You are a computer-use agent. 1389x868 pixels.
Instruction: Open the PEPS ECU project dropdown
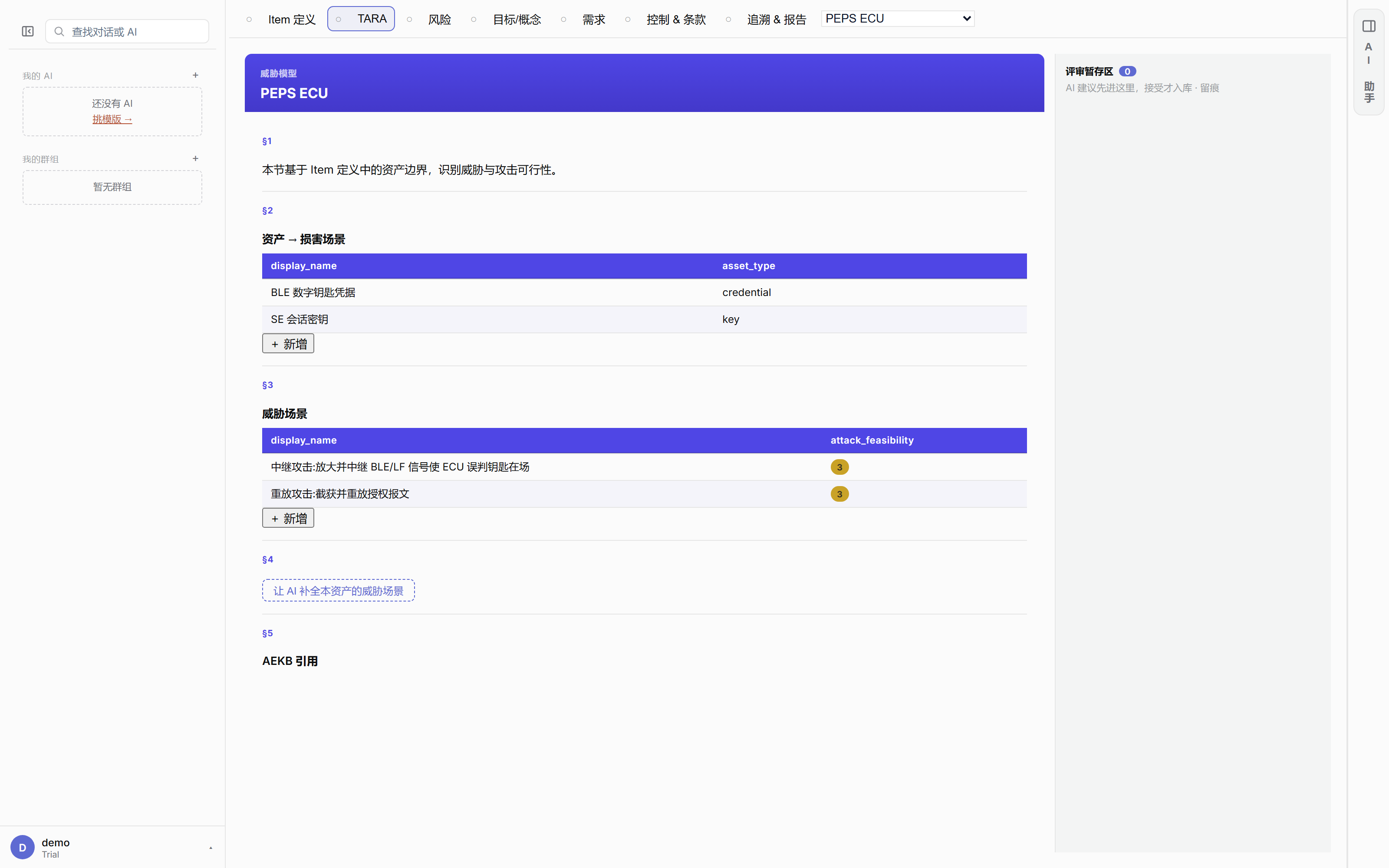coord(898,18)
